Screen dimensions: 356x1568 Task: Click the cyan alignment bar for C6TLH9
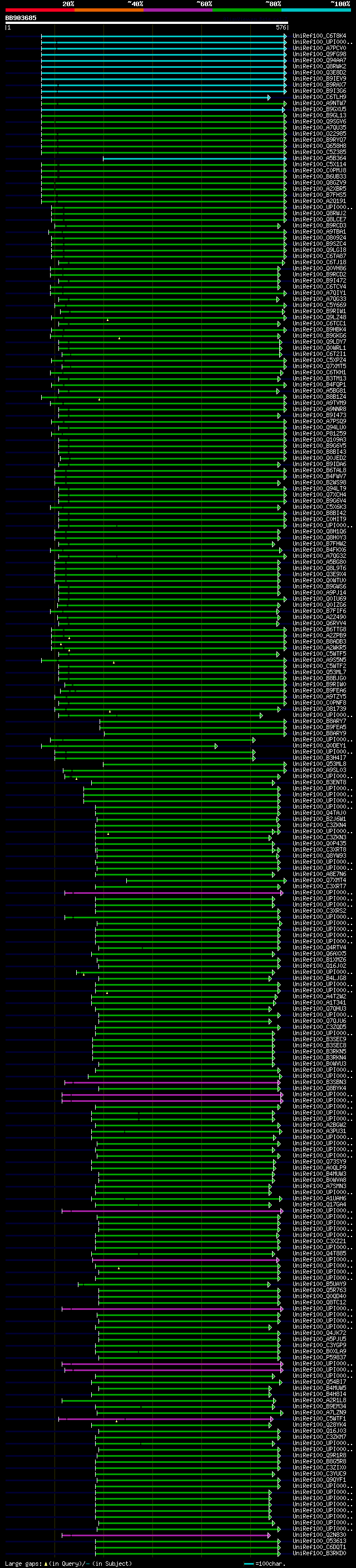[x=155, y=97]
